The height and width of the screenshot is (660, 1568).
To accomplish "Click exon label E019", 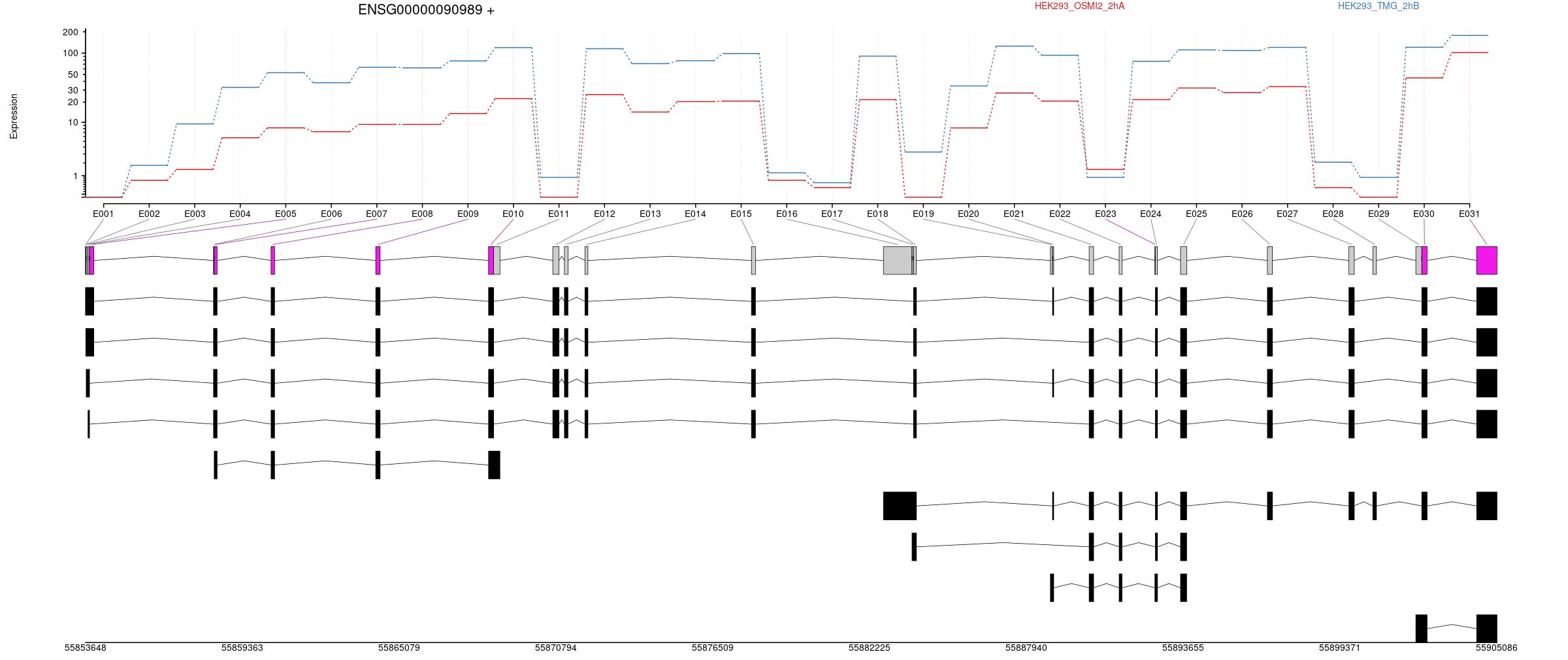I will [x=923, y=214].
